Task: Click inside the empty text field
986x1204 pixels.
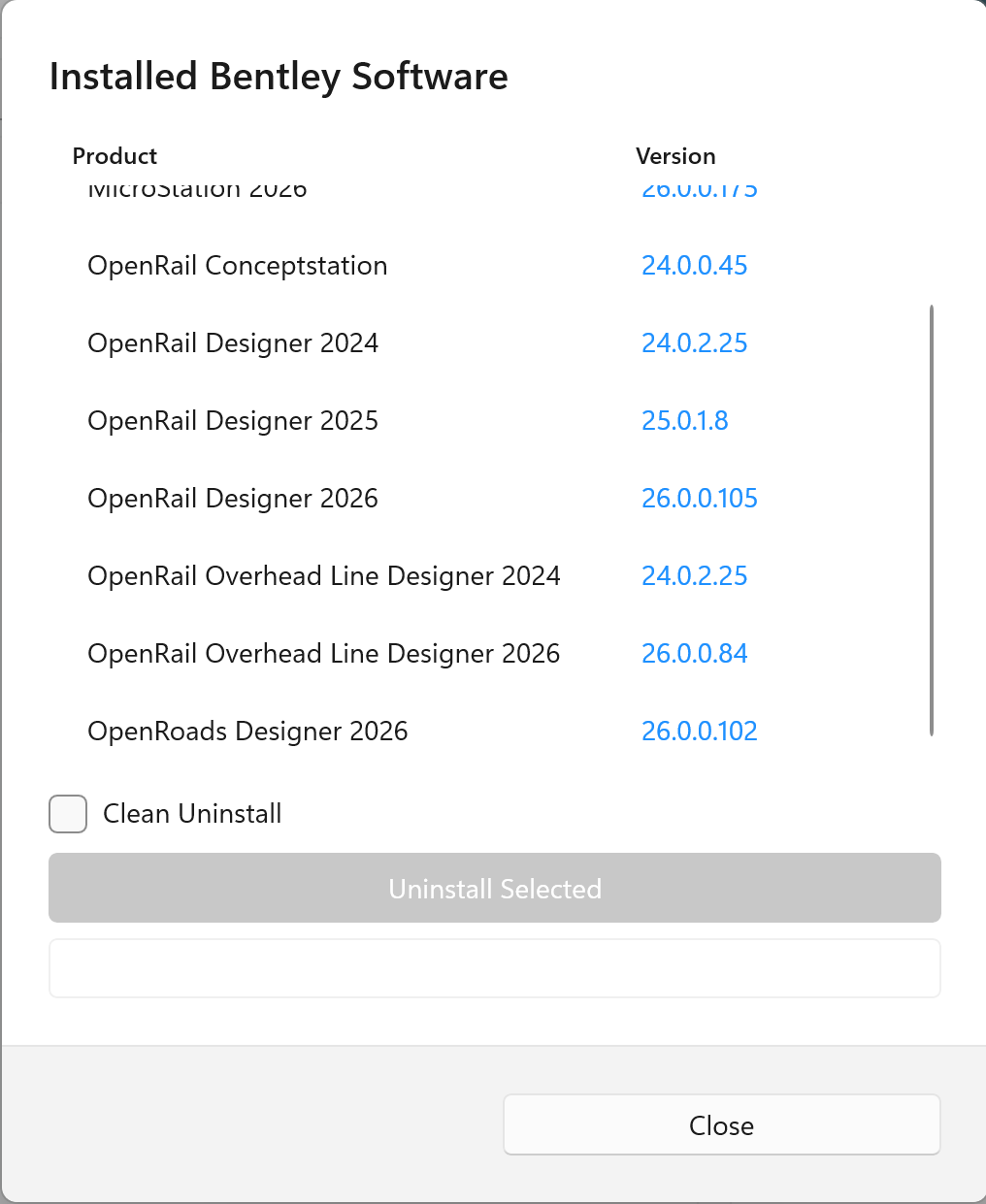Action: tap(494, 967)
